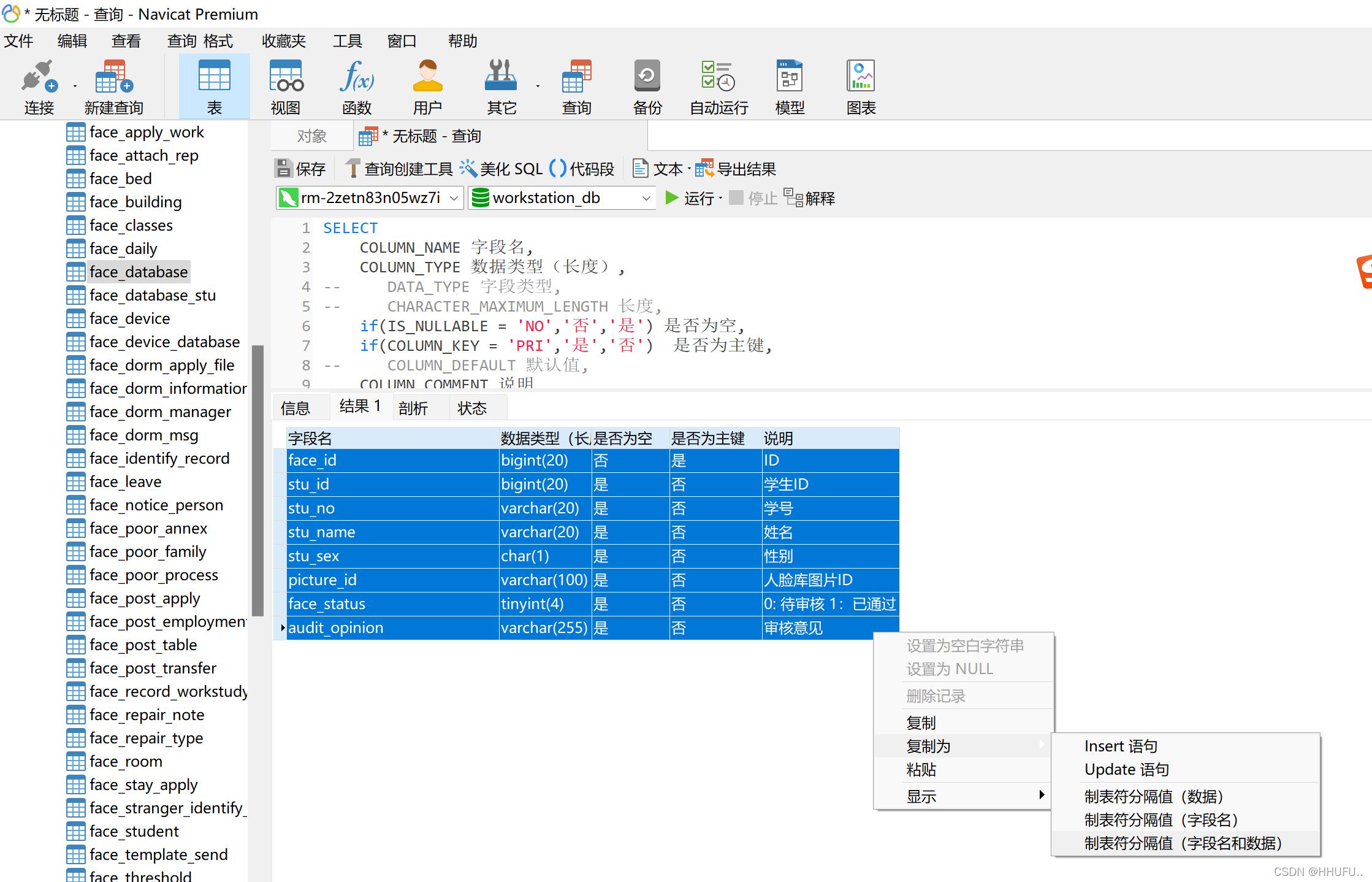Switch to the 状态 (Status) tab

(x=469, y=407)
